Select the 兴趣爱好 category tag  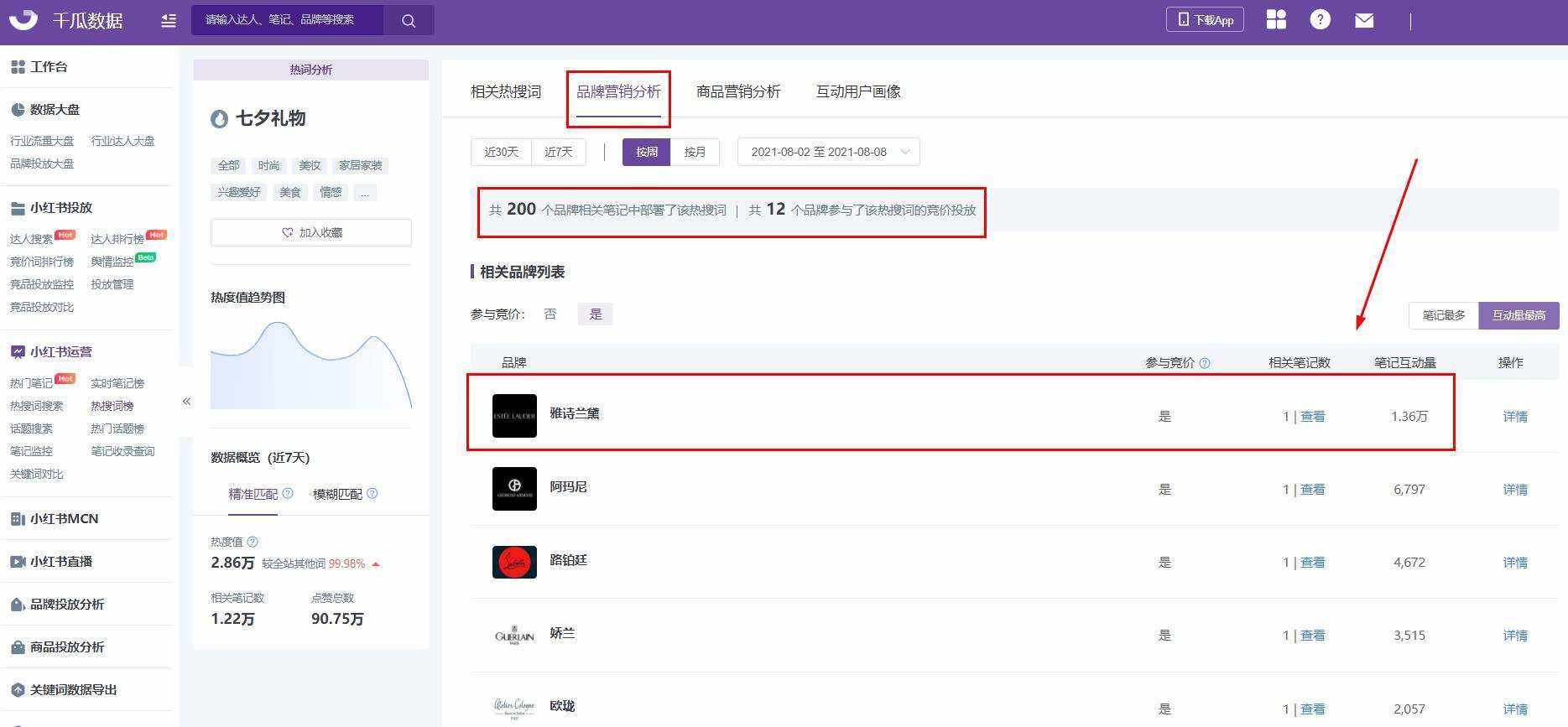pyautogui.click(x=239, y=192)
